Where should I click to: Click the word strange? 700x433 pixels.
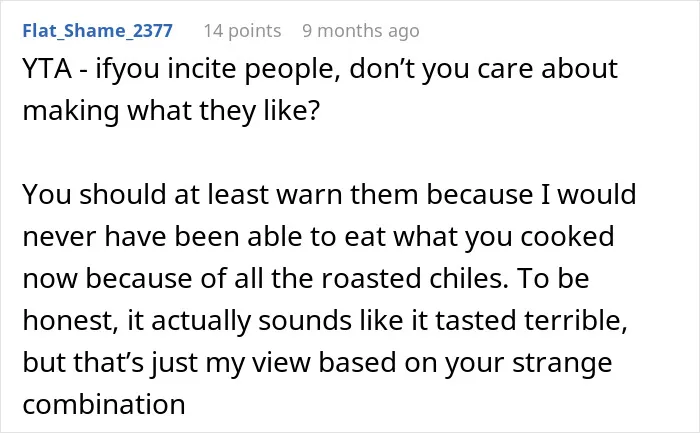(562, 362)
